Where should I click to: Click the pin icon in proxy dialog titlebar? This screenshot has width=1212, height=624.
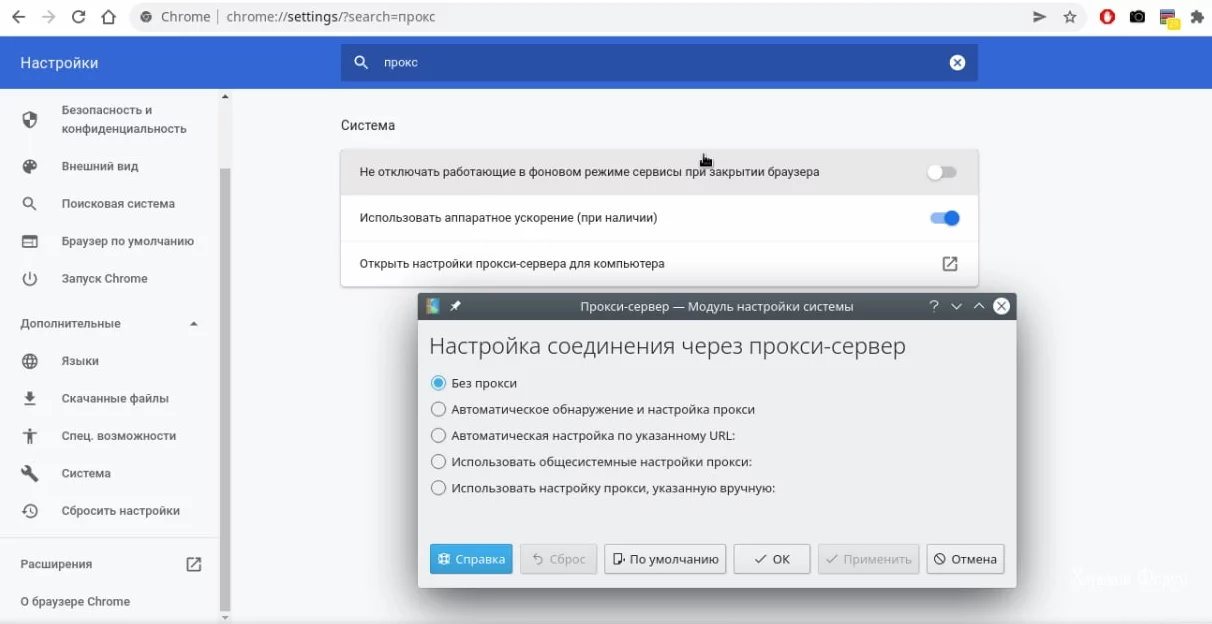pyautogui.click(x=455, y=306)
